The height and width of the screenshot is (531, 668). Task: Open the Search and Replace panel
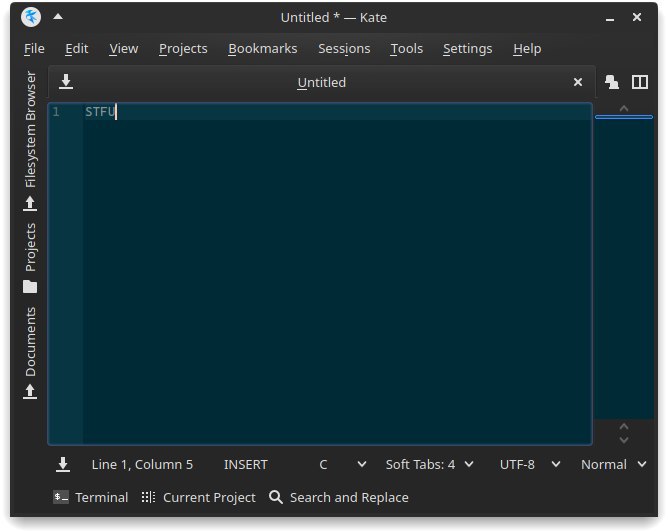point(339,497)
